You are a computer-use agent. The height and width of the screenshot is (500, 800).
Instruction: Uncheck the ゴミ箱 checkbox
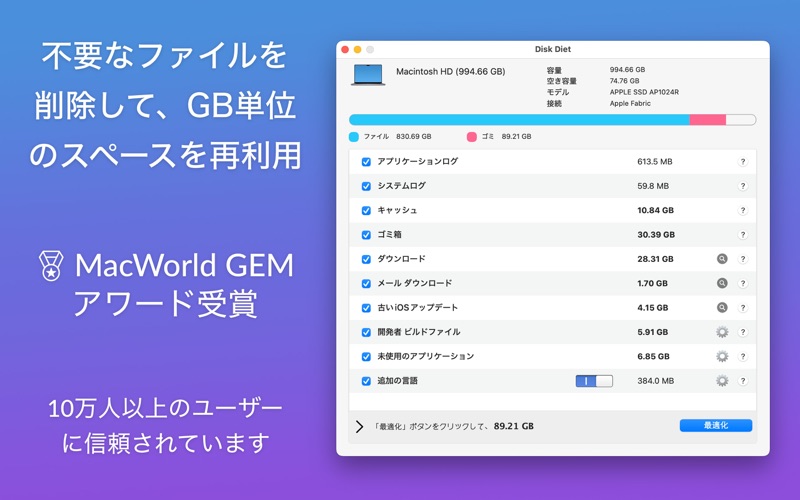[x=366, y=235]
